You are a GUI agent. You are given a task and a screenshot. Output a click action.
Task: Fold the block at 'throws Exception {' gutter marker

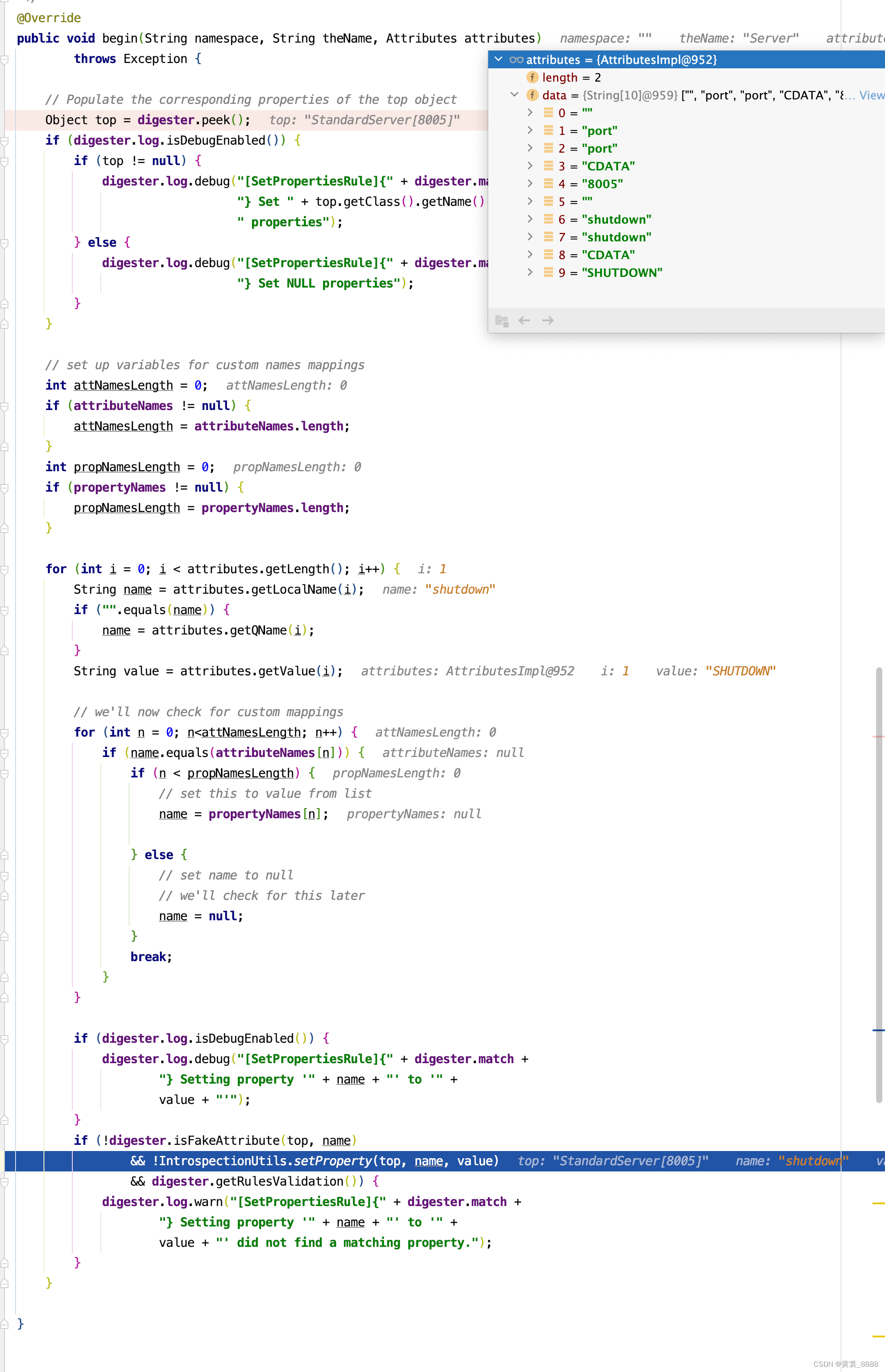click(x=4, y=59)
